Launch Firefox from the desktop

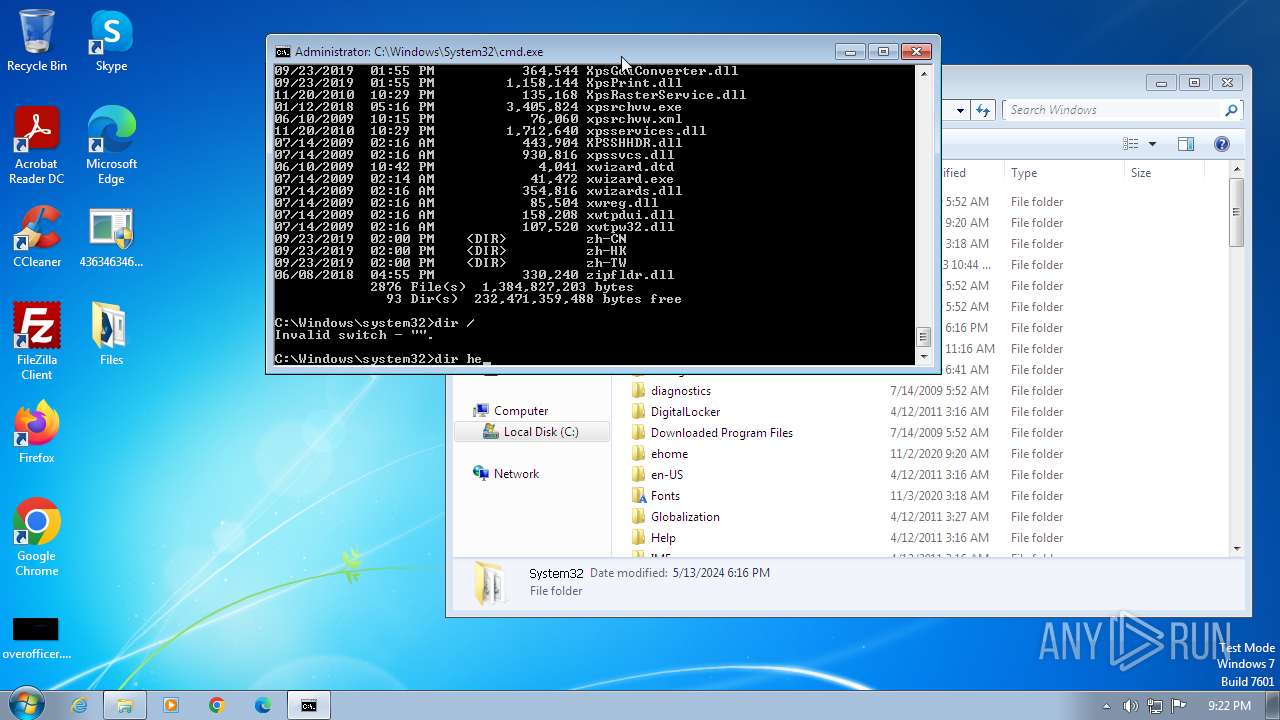pos(37,432)
